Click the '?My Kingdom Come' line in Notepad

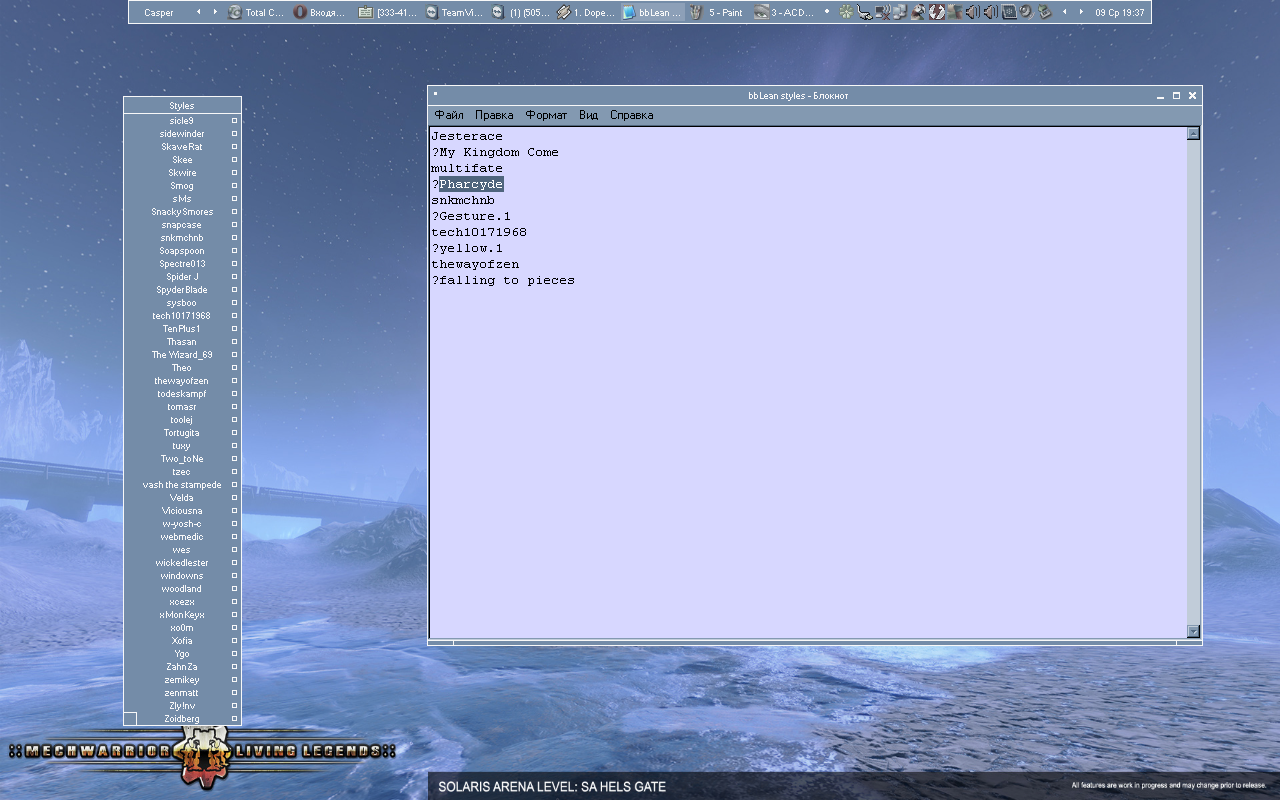pos(495,152)
